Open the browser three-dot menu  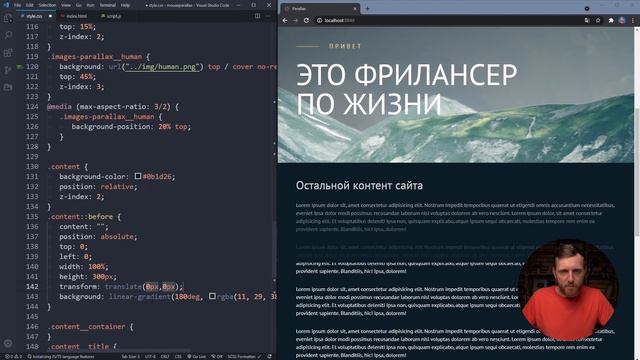633,20
